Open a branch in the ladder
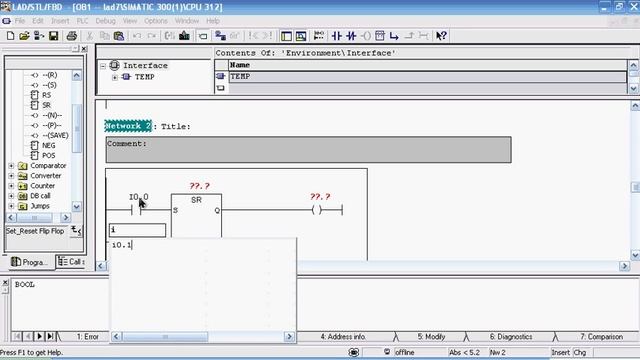 pos(394,36)
